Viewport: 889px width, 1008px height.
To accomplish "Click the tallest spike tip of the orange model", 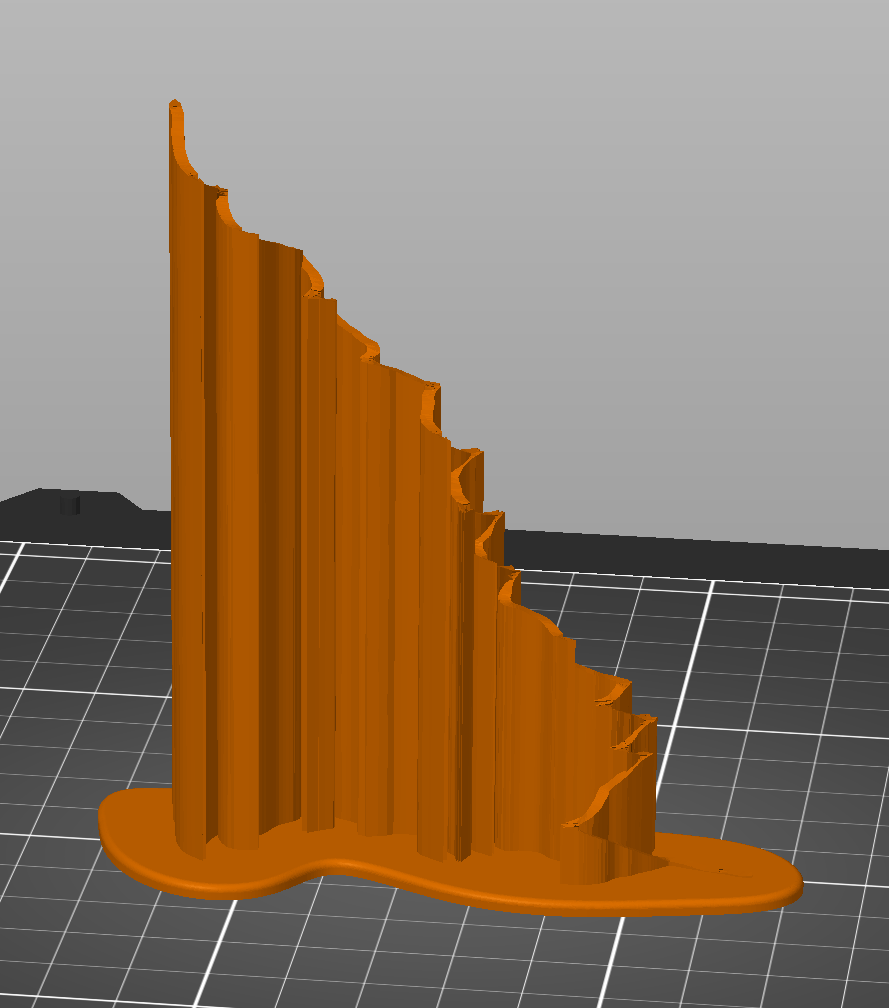I will pyautogui.click(x=175, y=106).
